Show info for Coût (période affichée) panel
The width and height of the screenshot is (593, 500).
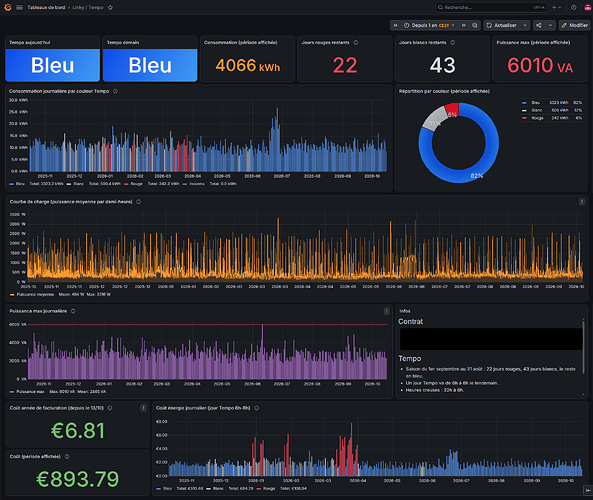click(x=67, y=457)
